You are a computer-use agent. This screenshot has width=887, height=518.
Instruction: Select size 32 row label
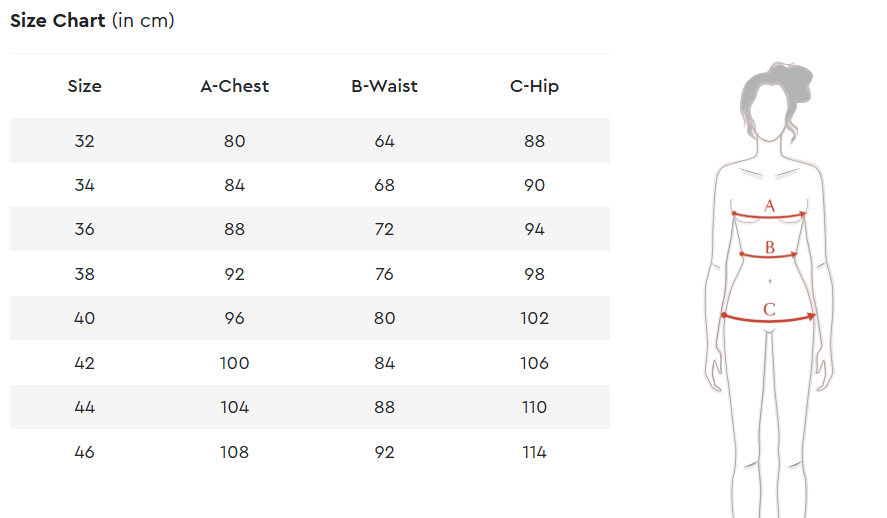click(84, 141)
